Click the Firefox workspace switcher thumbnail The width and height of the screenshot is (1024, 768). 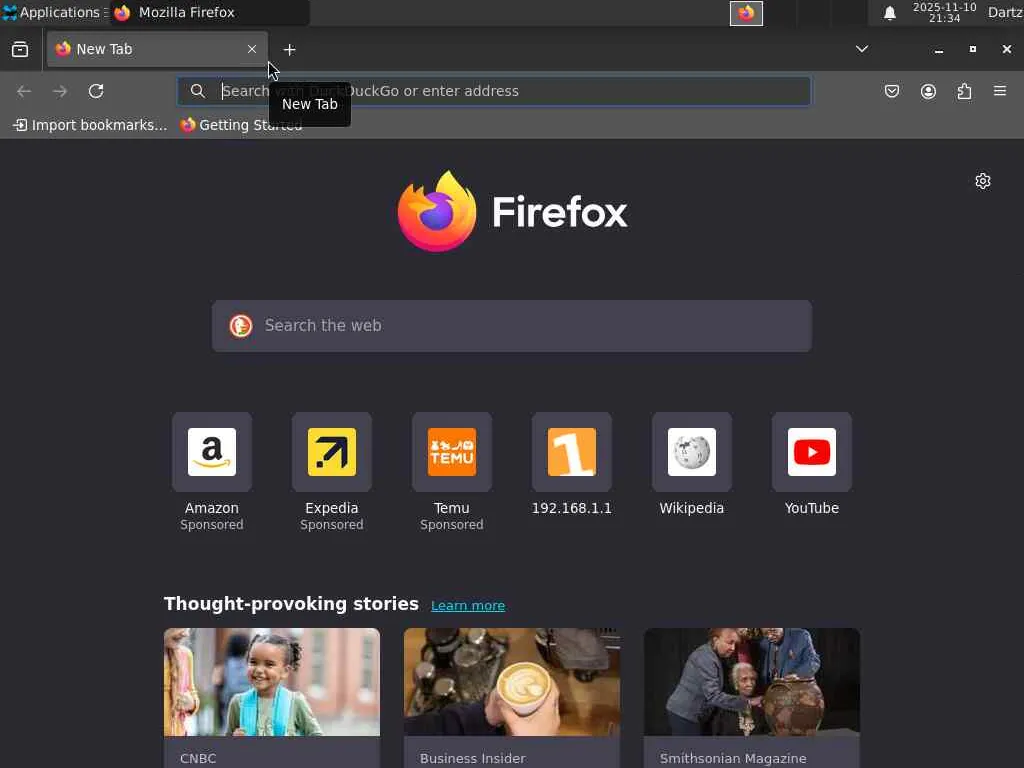746,13
